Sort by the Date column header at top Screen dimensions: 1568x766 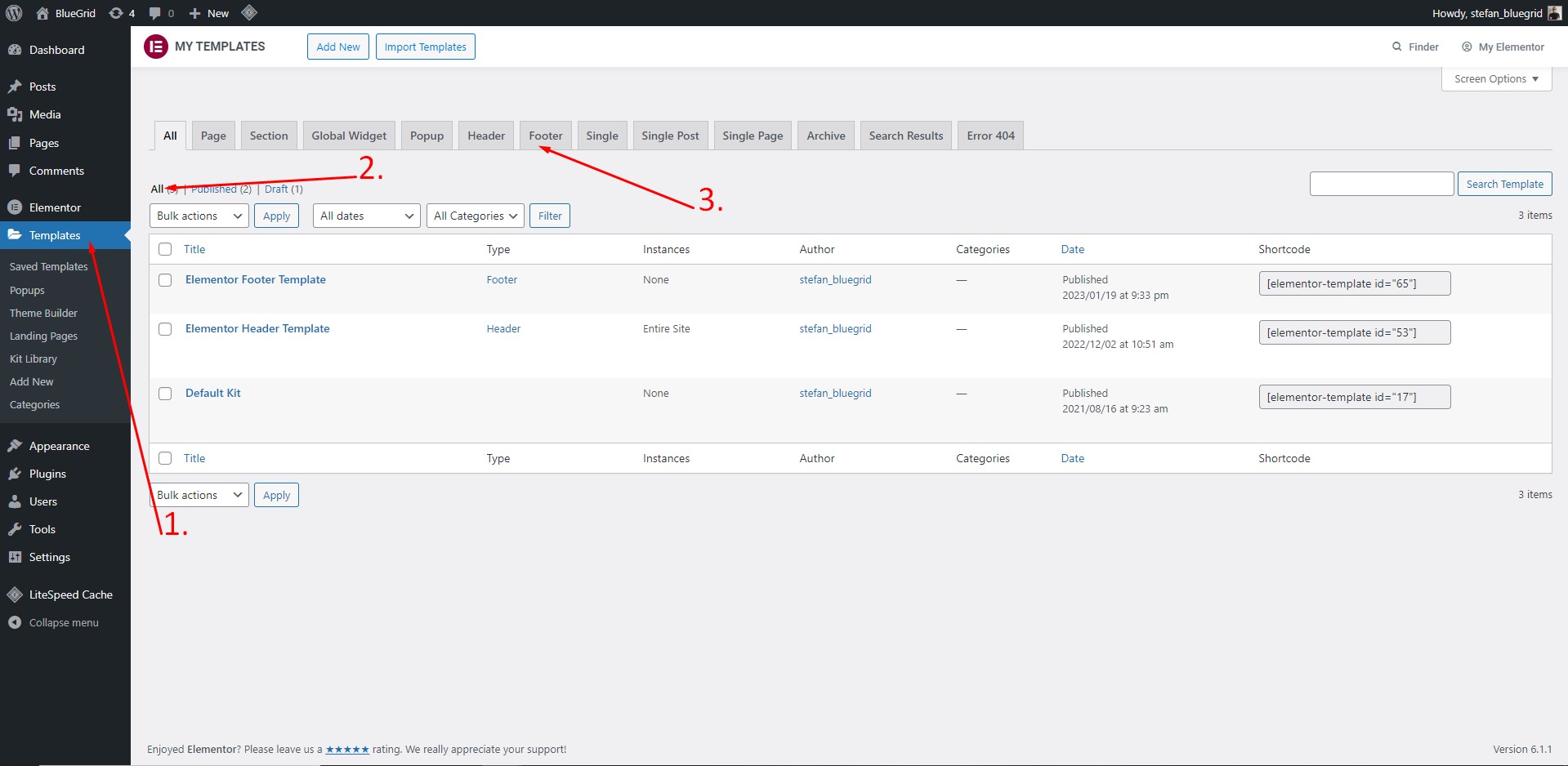[1073, 249]
